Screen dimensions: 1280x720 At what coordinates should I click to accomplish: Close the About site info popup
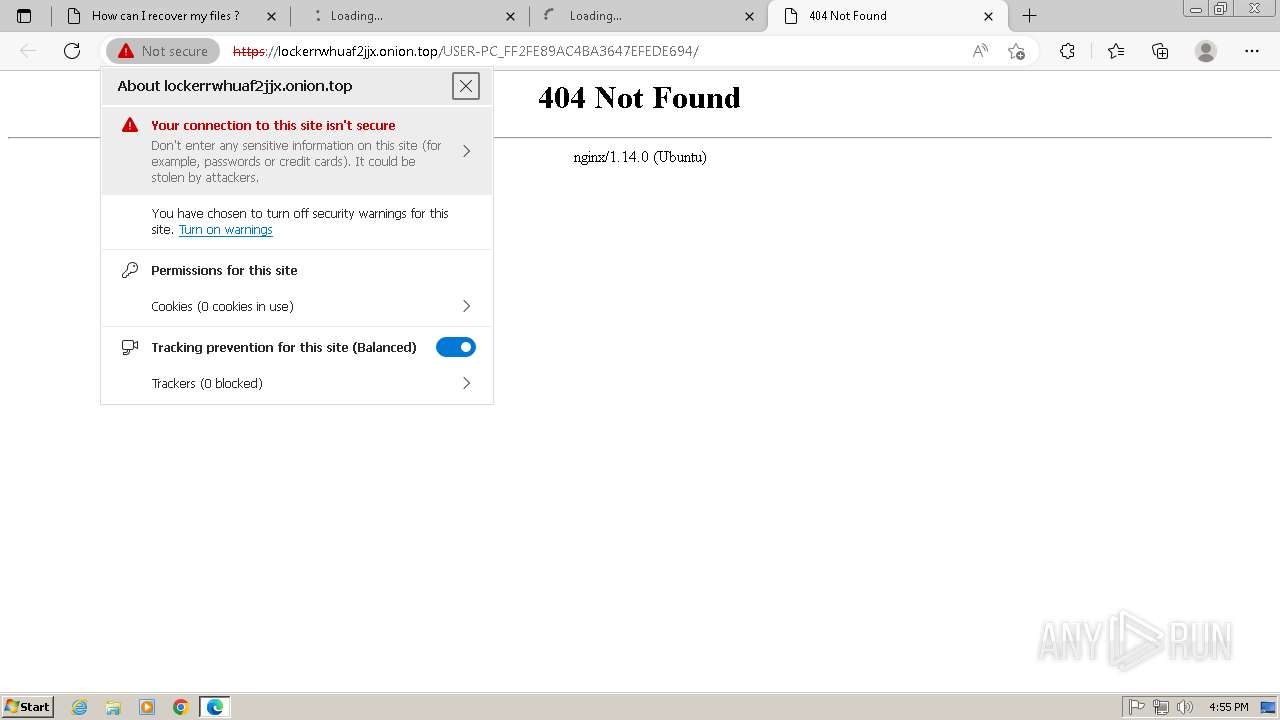tap(466, 86)
